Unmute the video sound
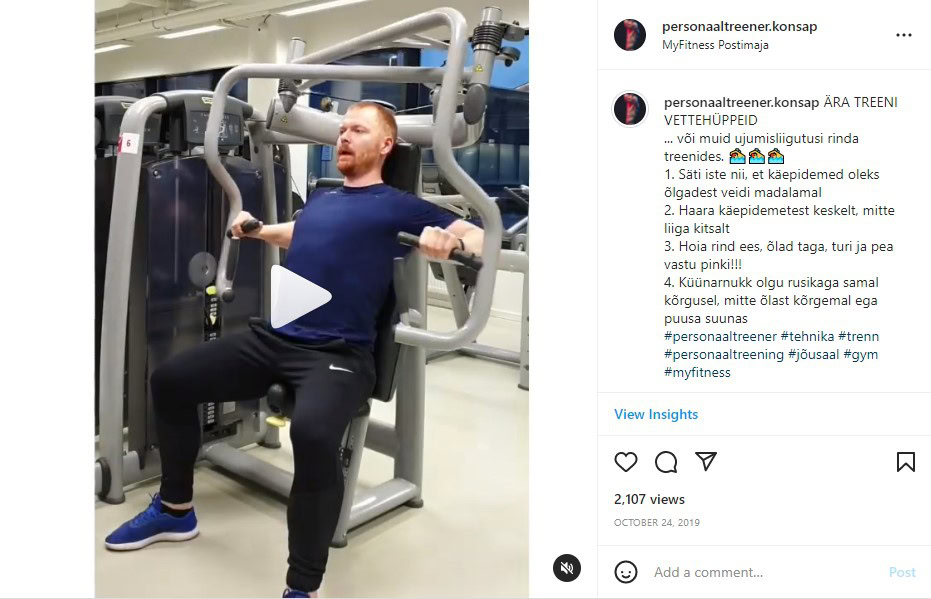Viewport: 931px width, 599px height. click(x=567, y=568)
